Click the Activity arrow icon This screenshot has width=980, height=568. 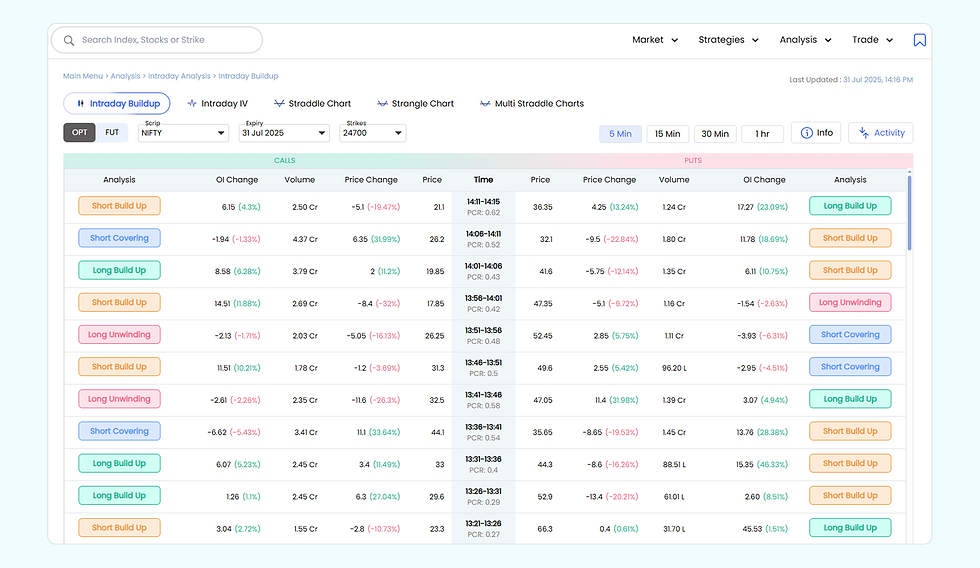pyautogui.click(x=864, y=132)
